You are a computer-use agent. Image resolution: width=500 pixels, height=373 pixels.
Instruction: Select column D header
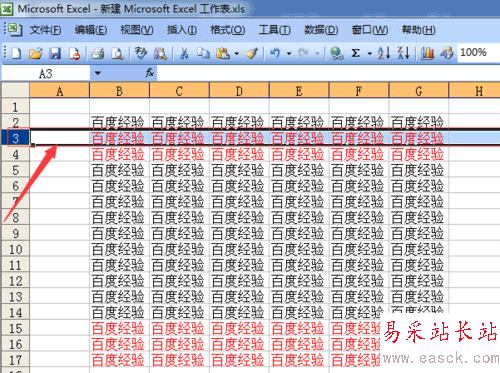[239, 91]
